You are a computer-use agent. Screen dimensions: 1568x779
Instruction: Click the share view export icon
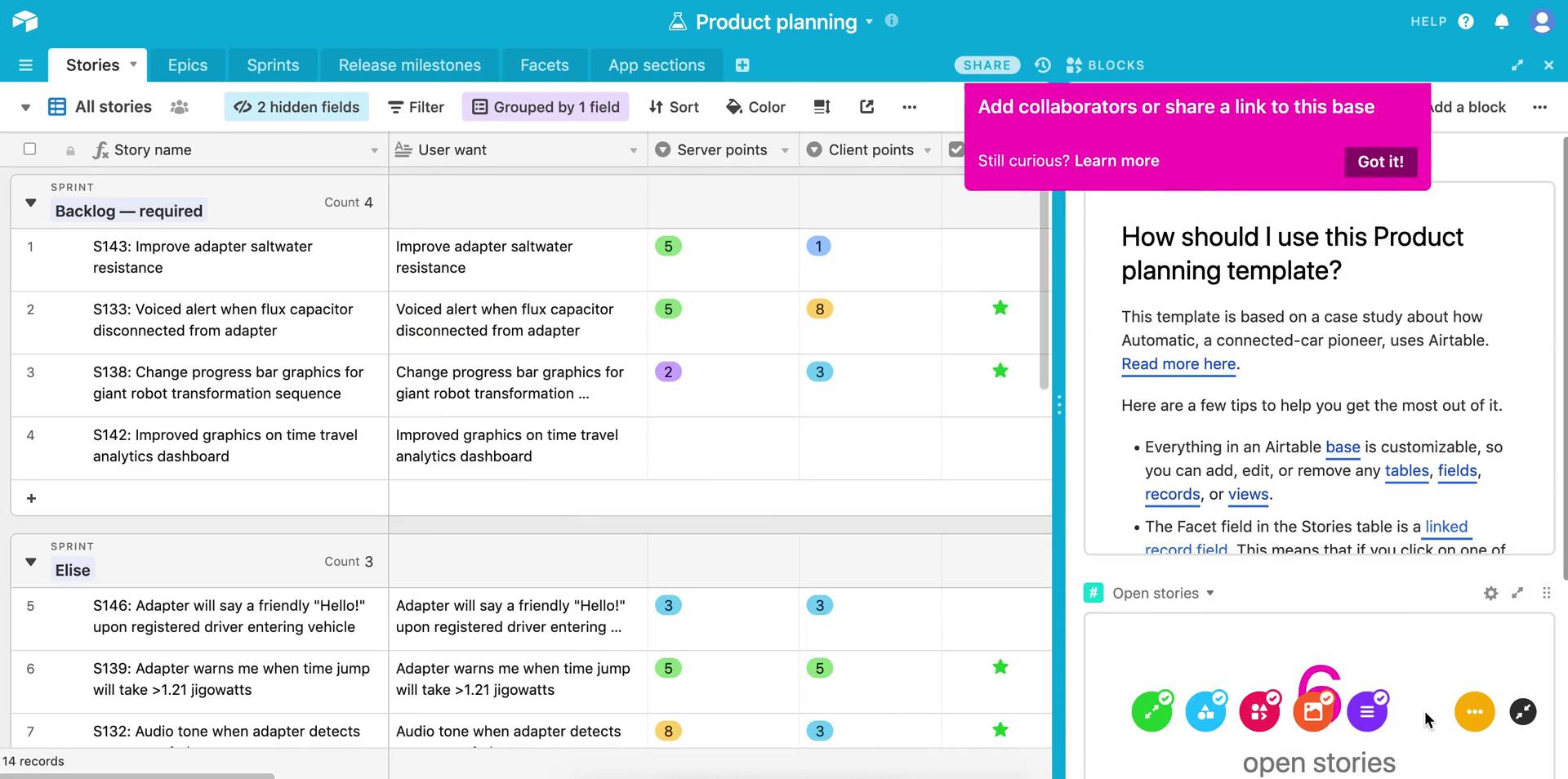tap(866, 107)
